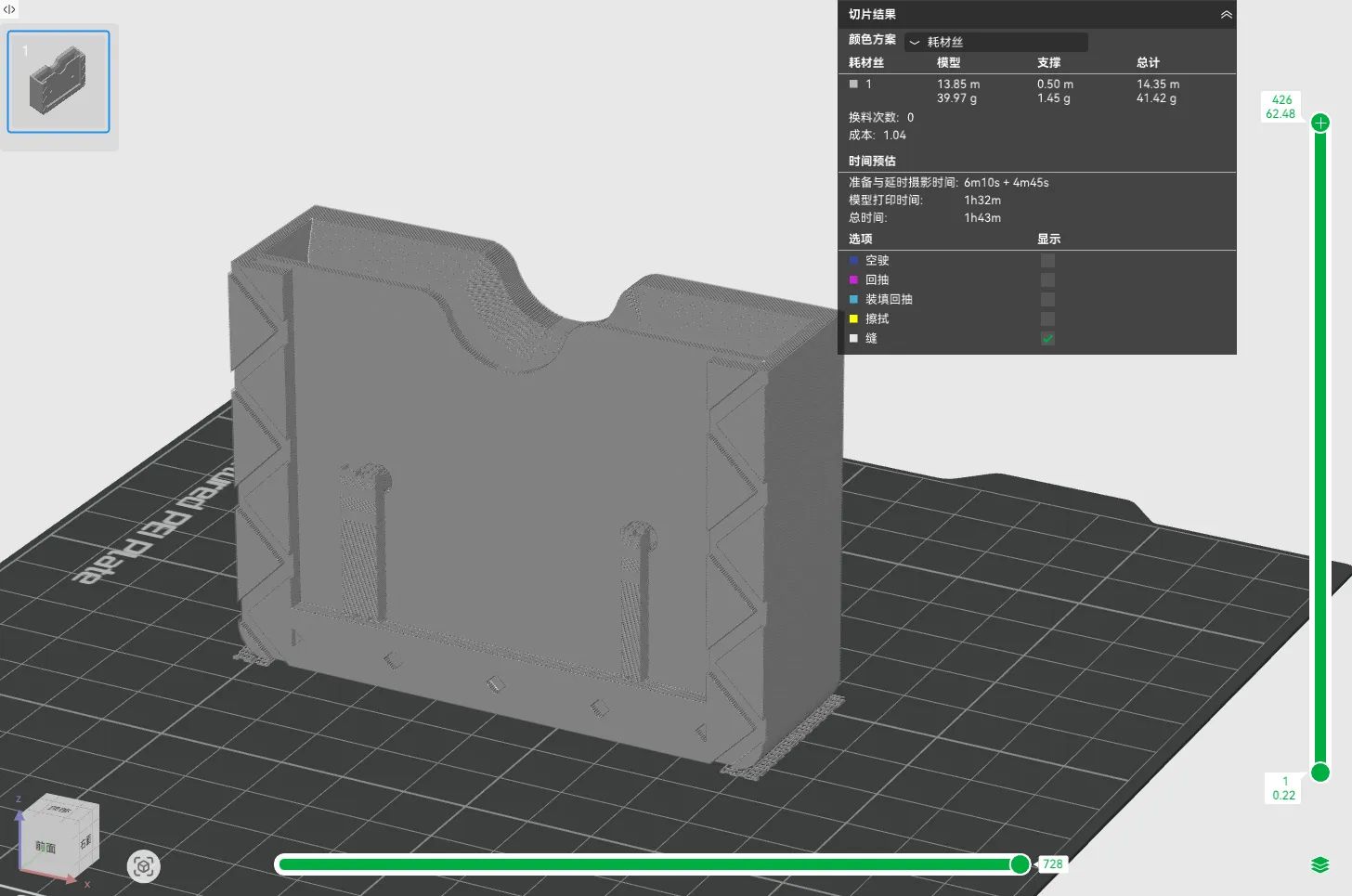Click the layers icon in bottom-right corner
Image resolution: width=1352 pixels, height=896 pixels.
coord(1319,865)
